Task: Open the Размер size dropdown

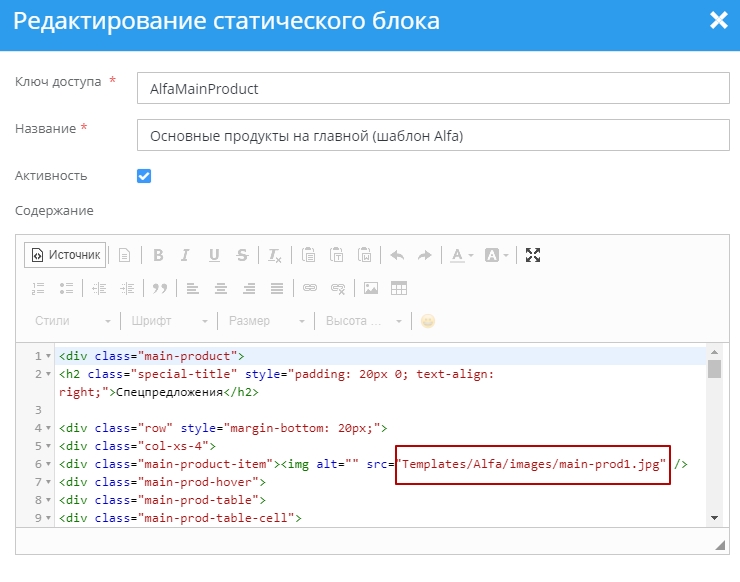Action: click(266, 321)
